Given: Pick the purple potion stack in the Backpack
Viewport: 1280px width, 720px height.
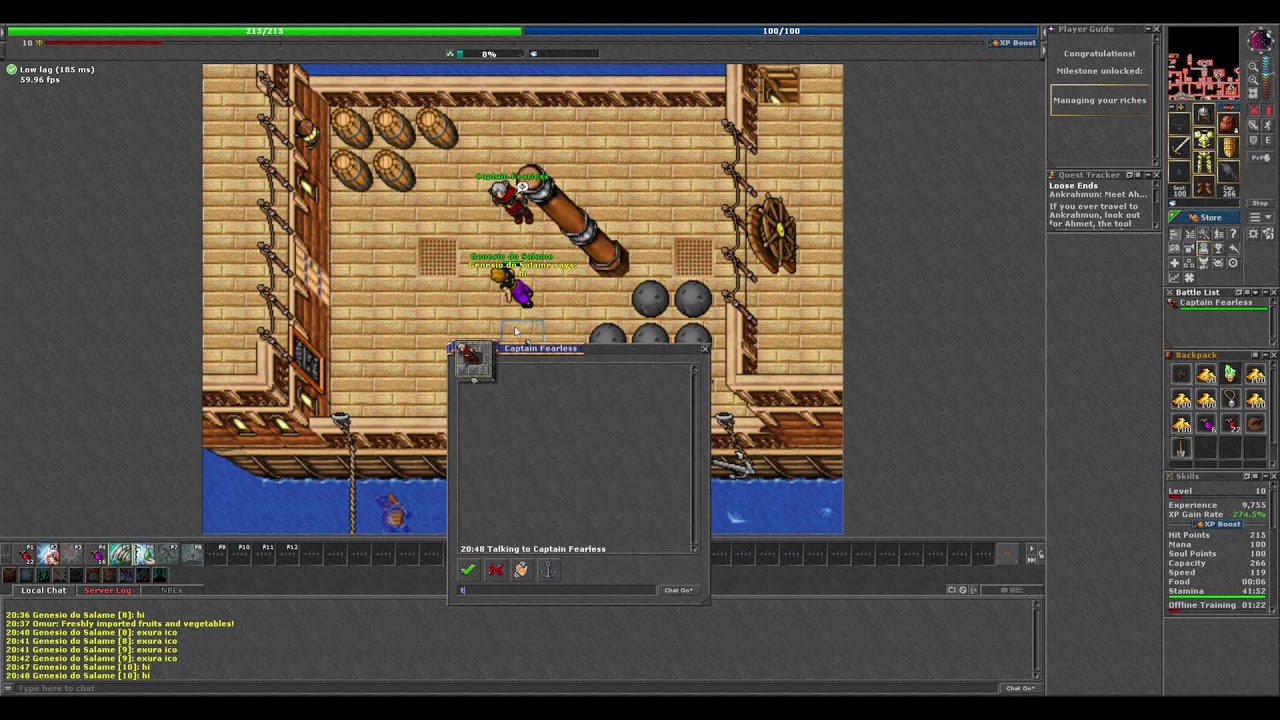Looking at the screenshot, I should pyautogui.click(x=1206, y=424).
